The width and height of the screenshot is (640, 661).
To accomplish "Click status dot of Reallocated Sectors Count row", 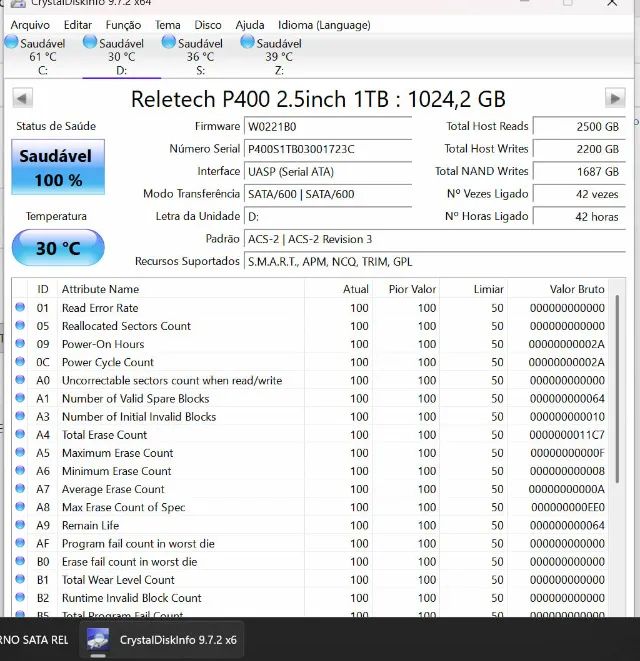I will click(20, 325).
